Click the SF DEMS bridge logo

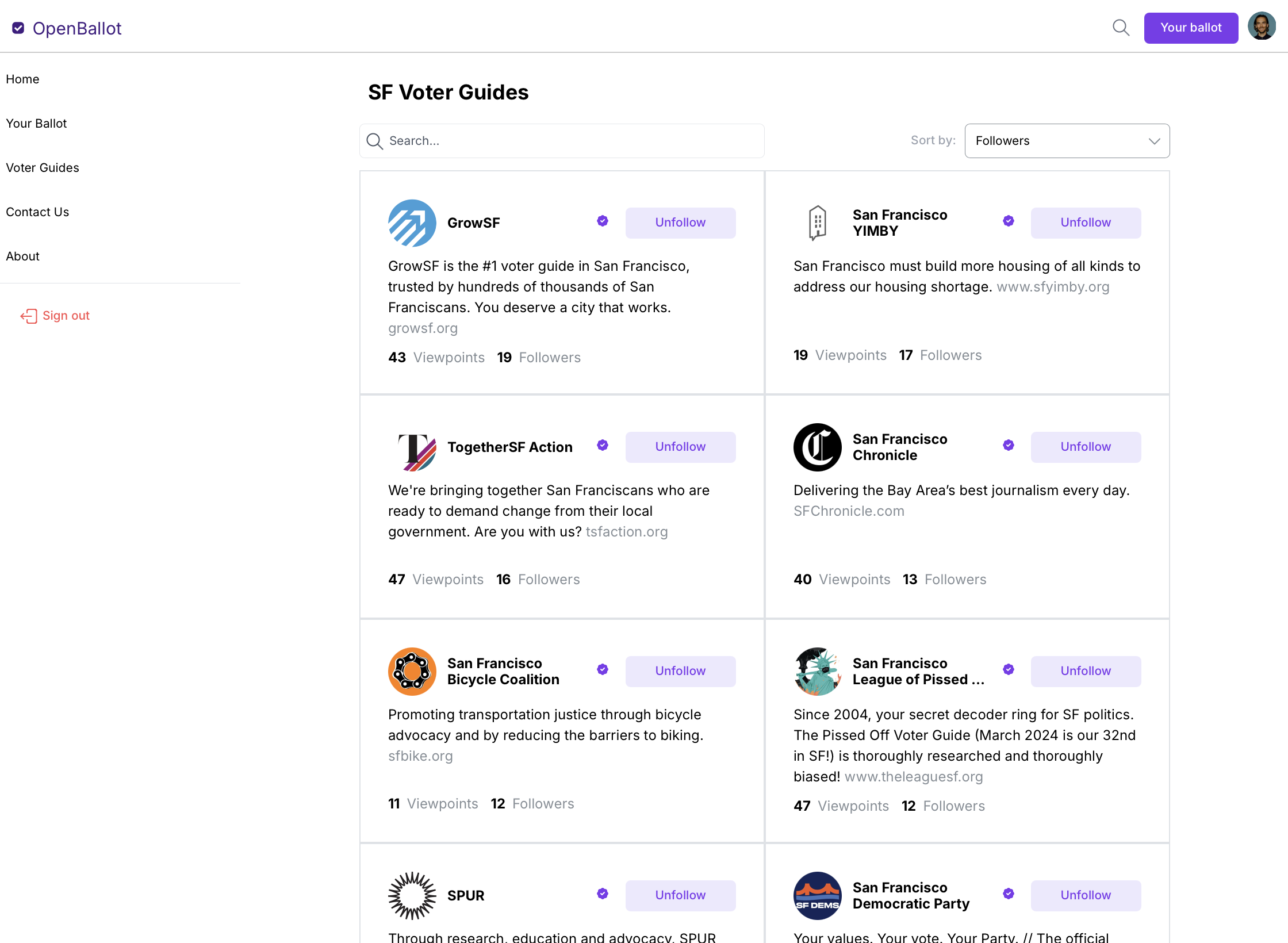(817, 896)
